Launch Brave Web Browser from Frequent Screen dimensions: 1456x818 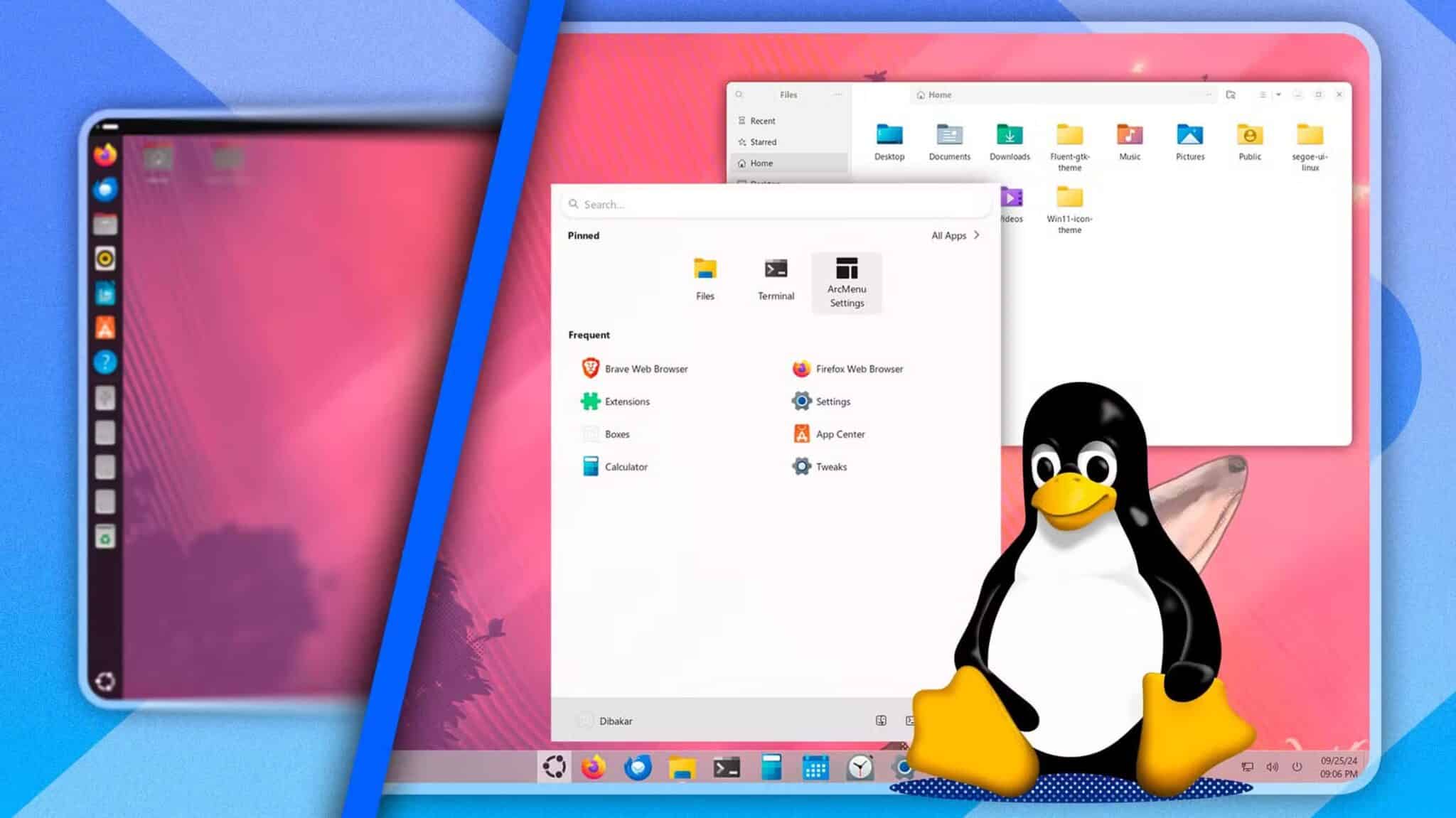(635, 369)
